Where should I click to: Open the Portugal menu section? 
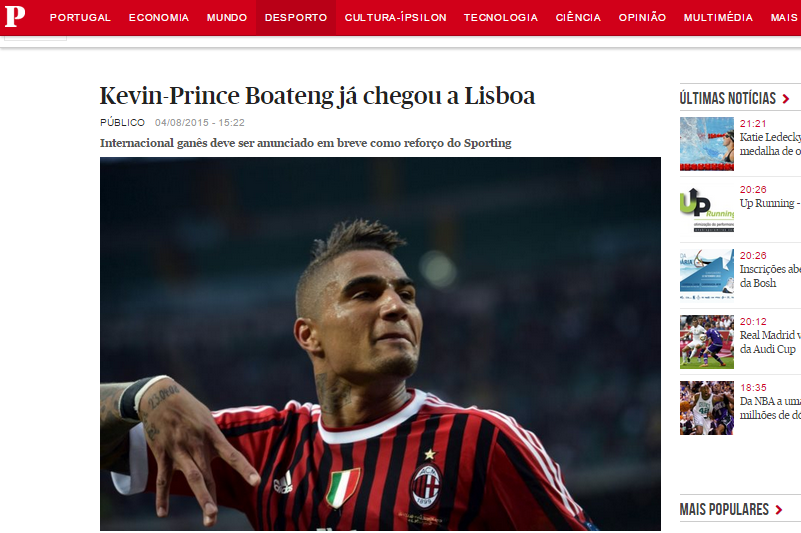click(x=80, y=17)
